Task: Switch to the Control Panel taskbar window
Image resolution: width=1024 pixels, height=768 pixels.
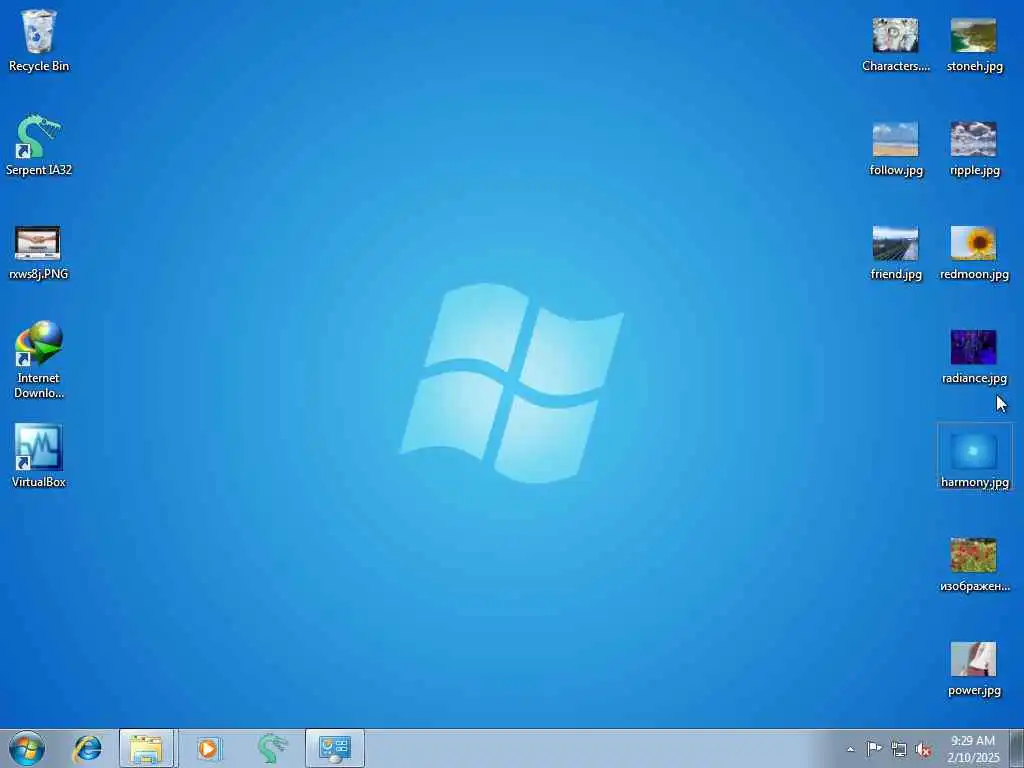Action: (334, 748)
